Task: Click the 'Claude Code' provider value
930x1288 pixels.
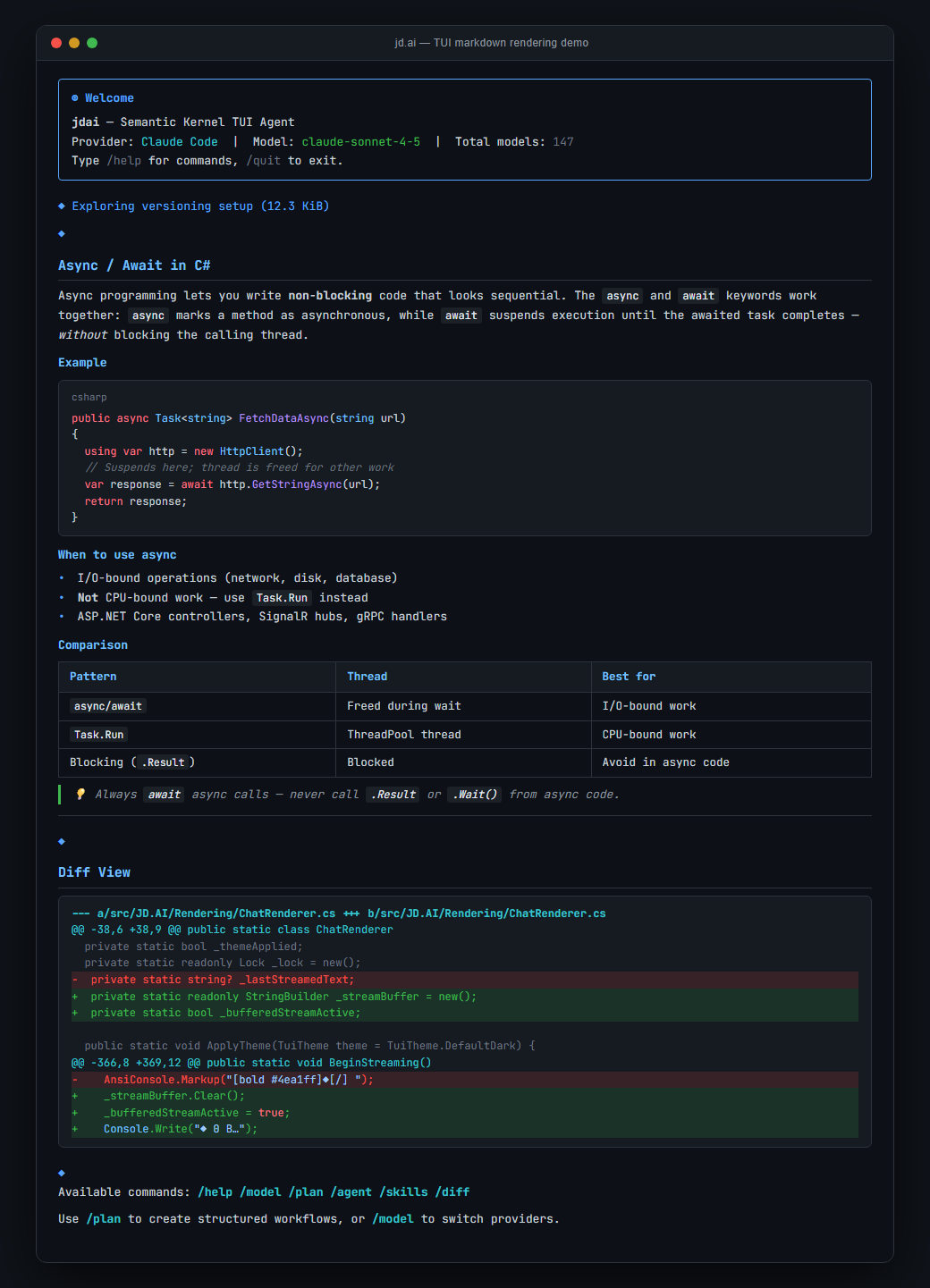Action: click(x=180, y=142)
